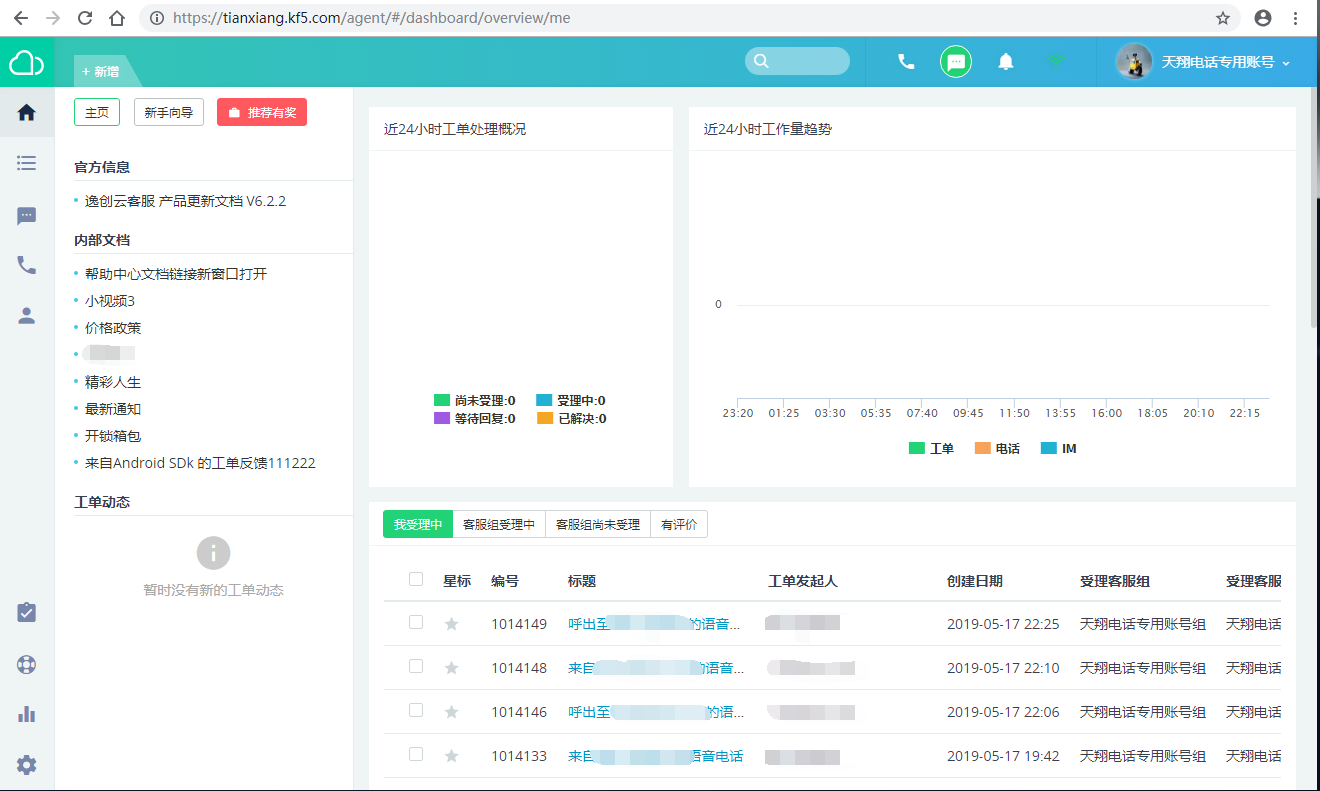Open the ticket list sidebar icon
This screenshot has width=1320, height=791.
click(x=27, y=163)
